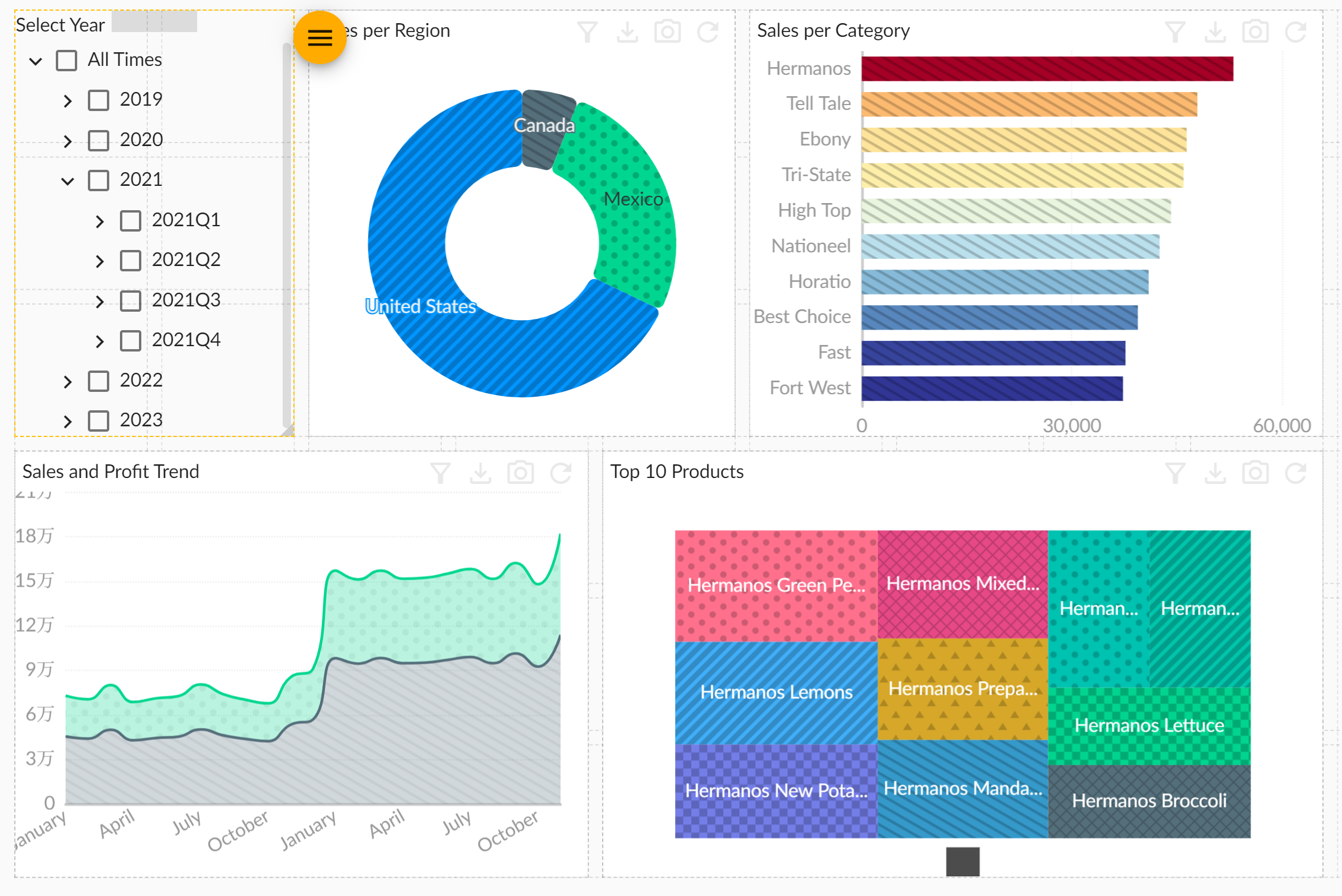The width and height of the screenshot is (1342, 896).
Task: Check the All Times checkbox
Action: pyautogui.click(x=67, y=61)
